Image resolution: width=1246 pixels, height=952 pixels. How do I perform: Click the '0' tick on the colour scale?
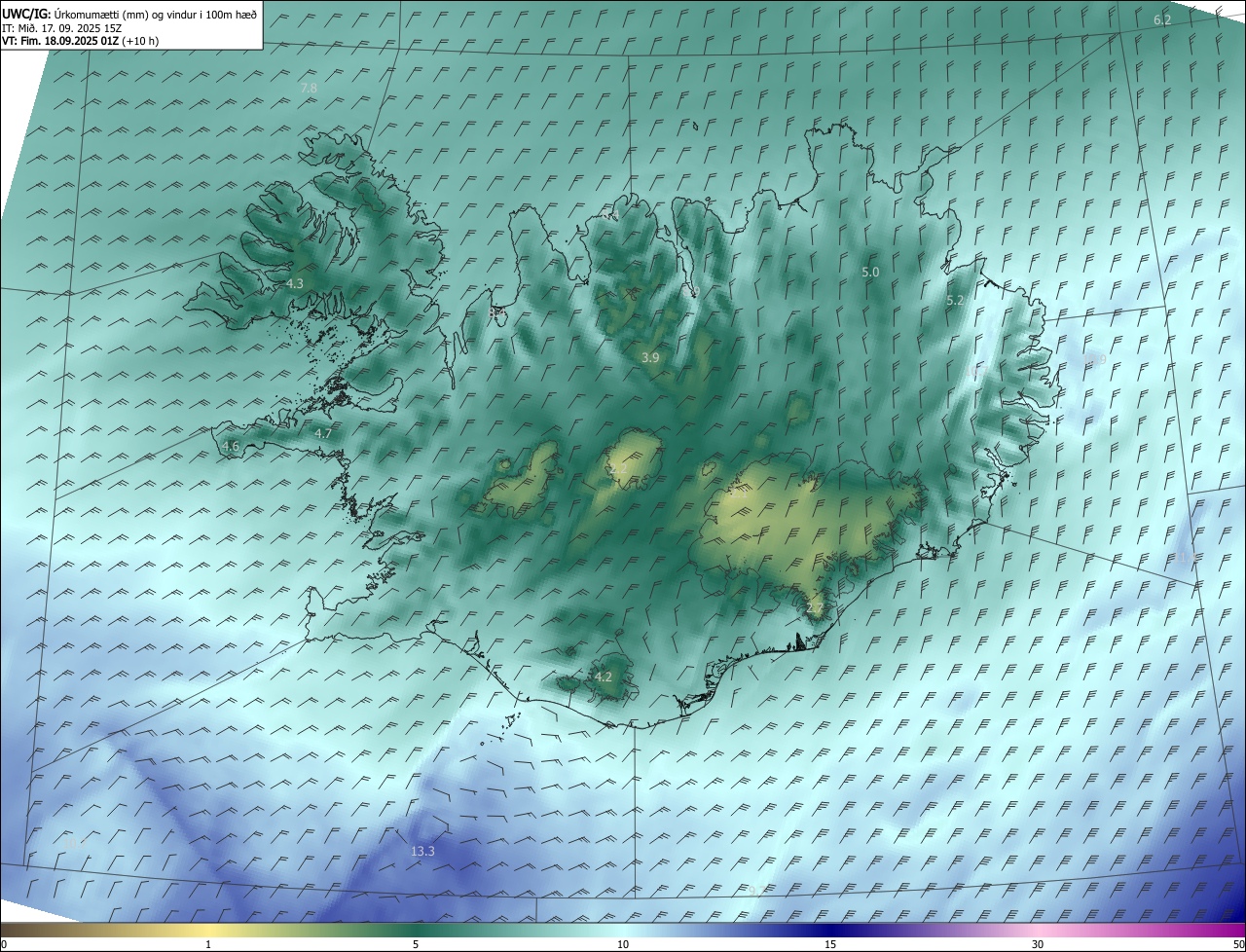(4, 944)
